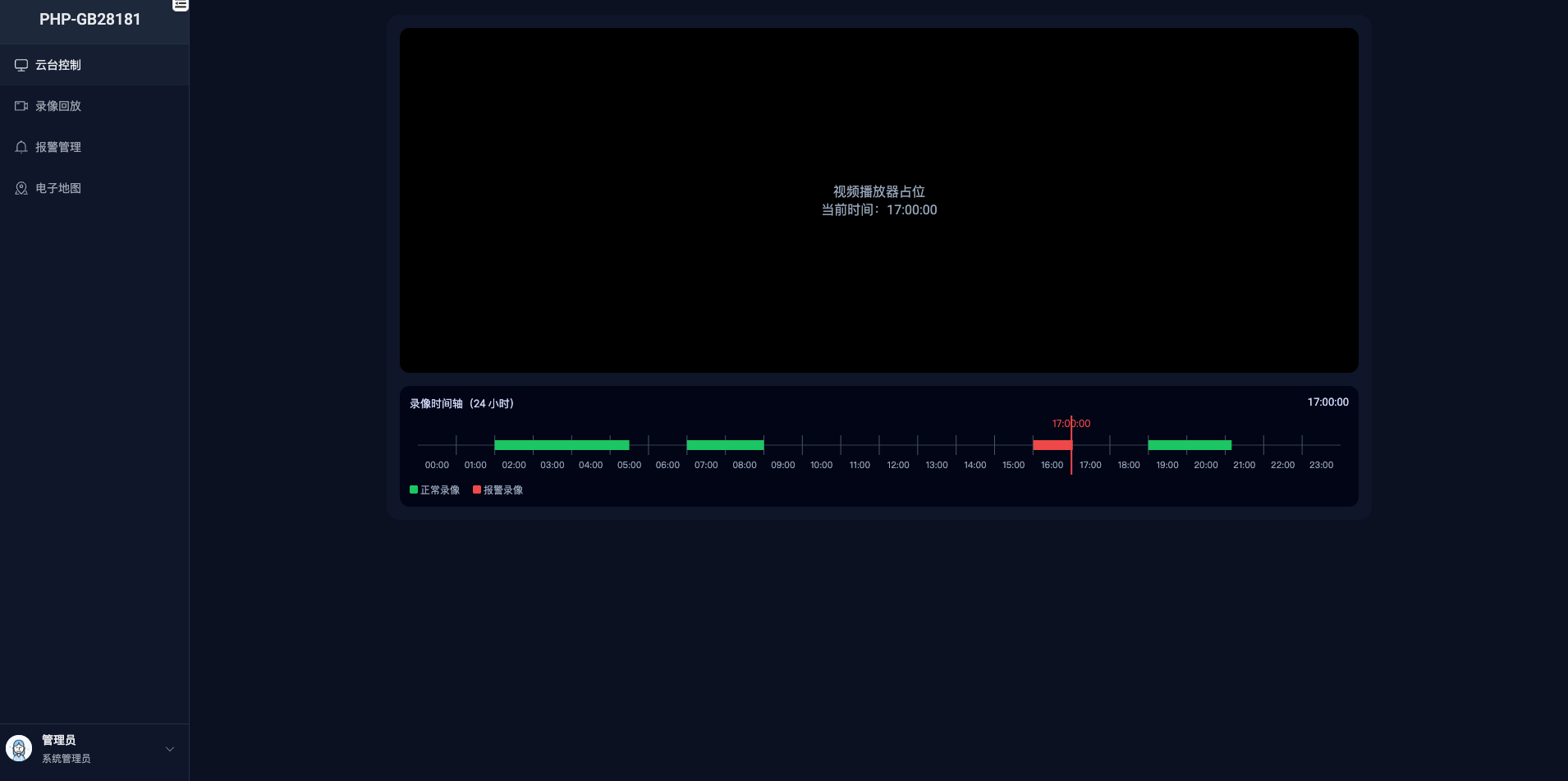Open 录像回放 from the sidebar menu

tap(57, 105)
